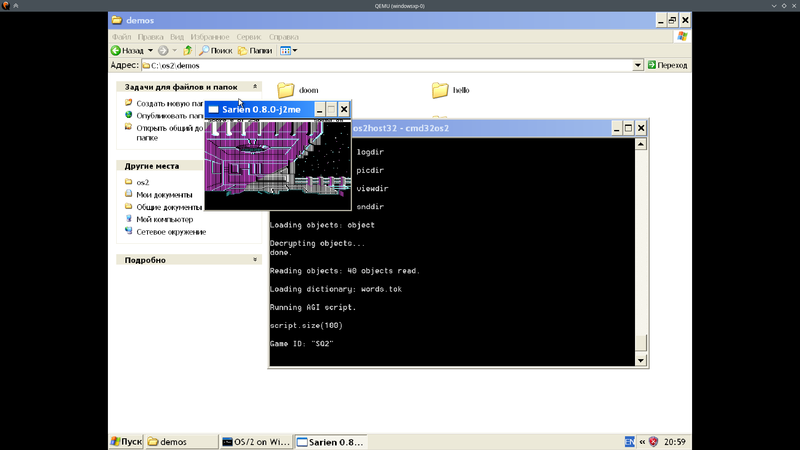Select the hello folder icon
Image resolution: width=800 pixels, height=450 pixels.
[440, 90]
